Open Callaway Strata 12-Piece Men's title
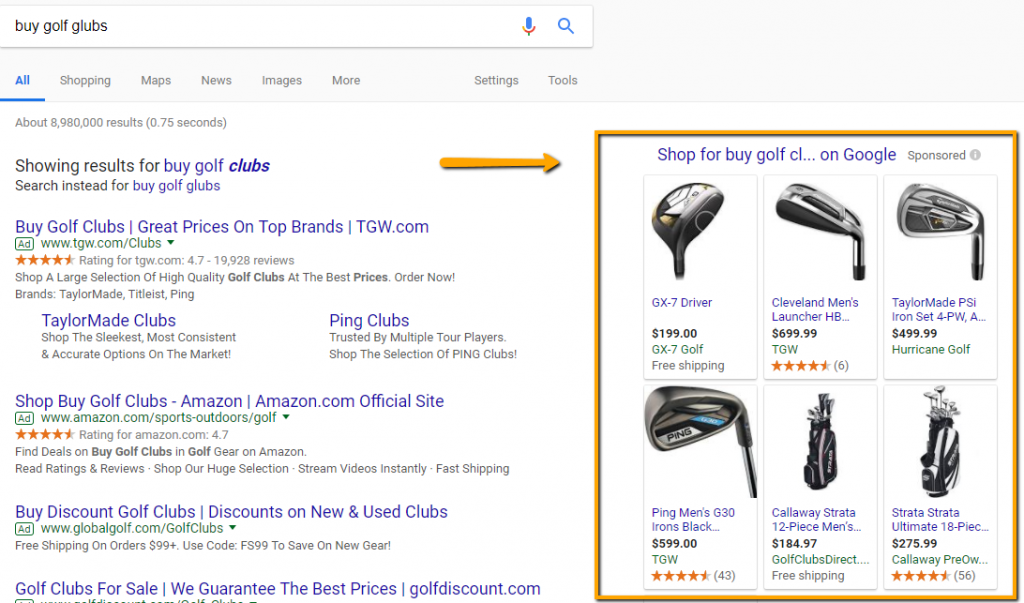Viewport: 1024px width, 603px height. tap(816, 520)
